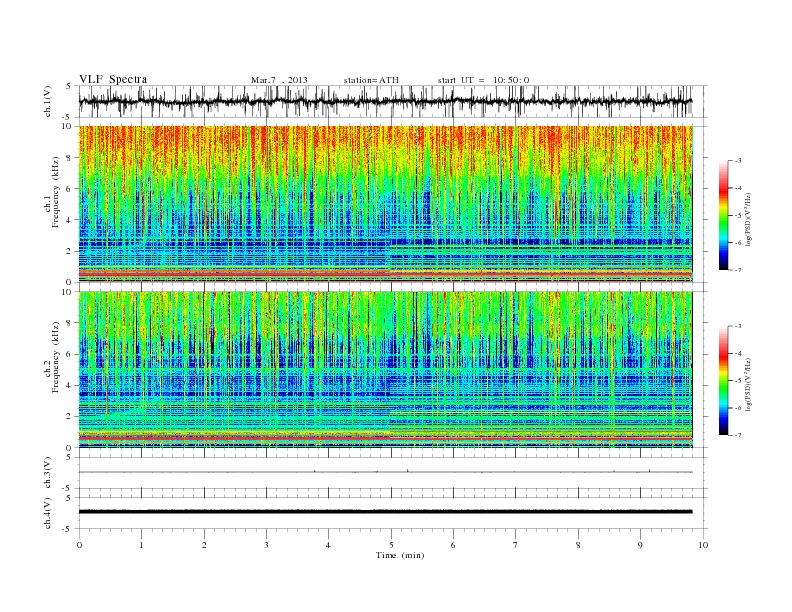Click time axis tick label '2'
The height and width of the screenshot is (612, 792).
[204, 545]
